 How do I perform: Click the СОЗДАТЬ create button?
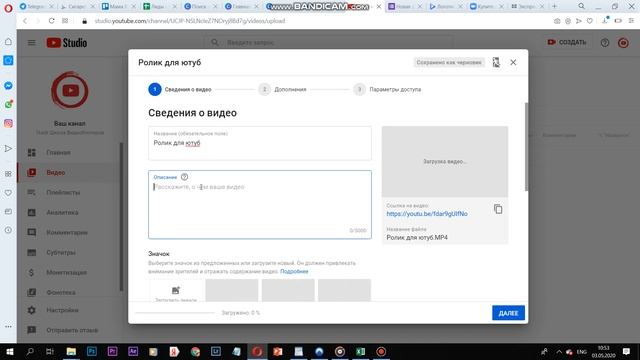tap(567, 42)
